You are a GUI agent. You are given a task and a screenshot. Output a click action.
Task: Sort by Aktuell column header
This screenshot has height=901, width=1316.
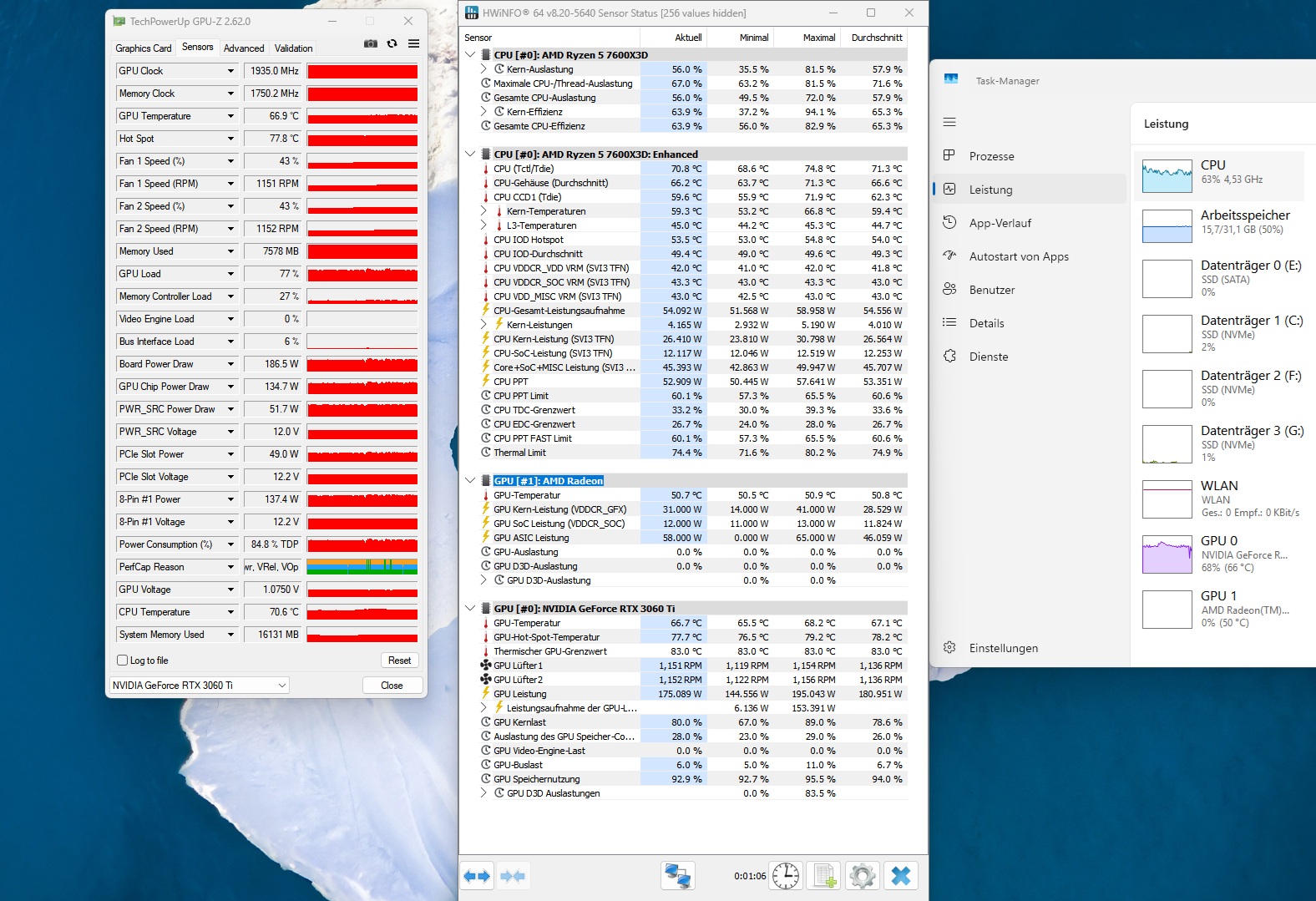674,38
